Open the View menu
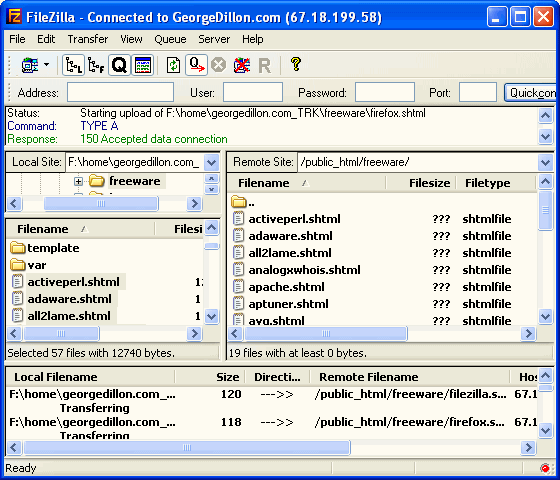This screenshot has height=480, width=560. [x=131, y=39]
